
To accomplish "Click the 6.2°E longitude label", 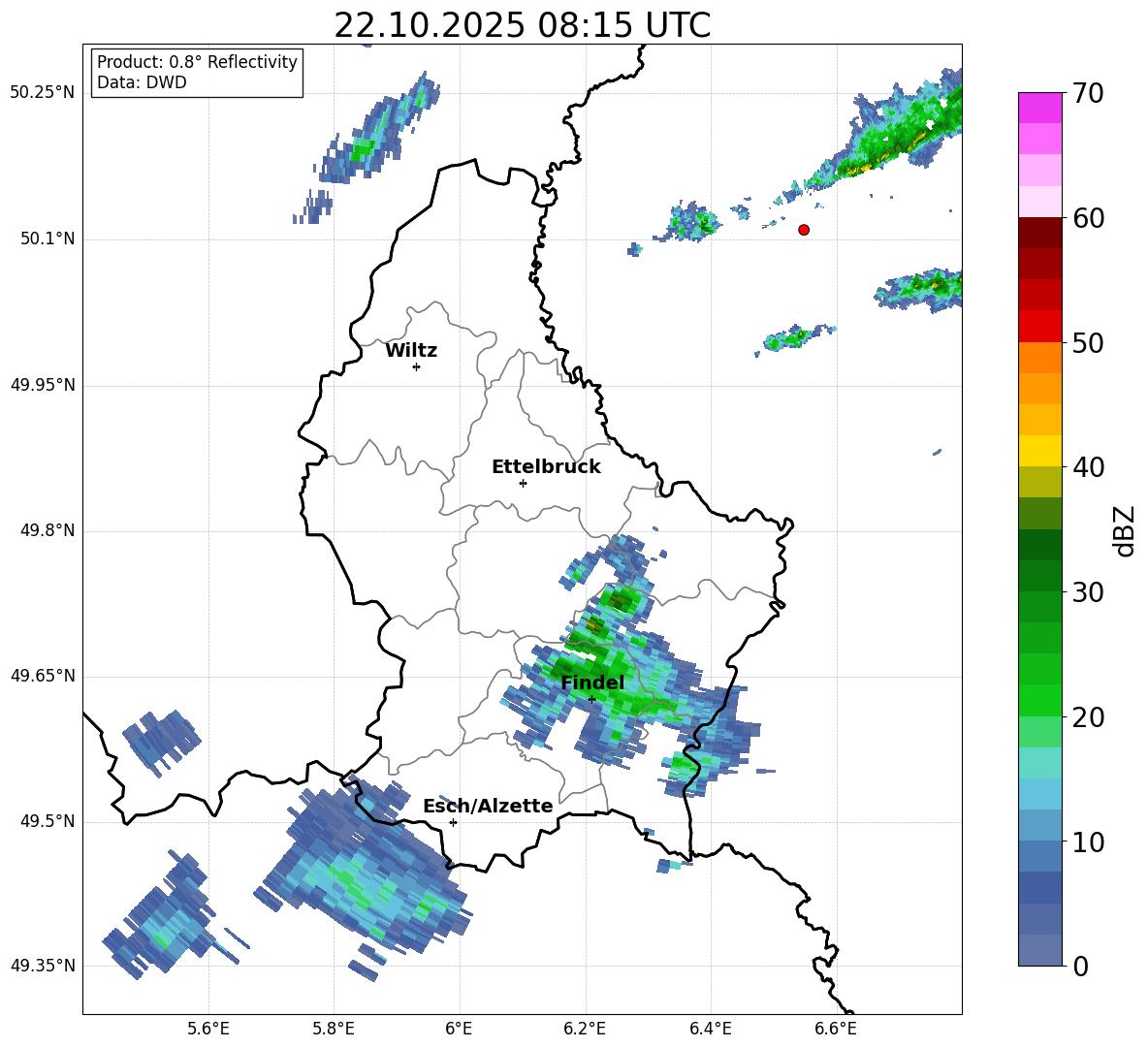I will 585,1029.
